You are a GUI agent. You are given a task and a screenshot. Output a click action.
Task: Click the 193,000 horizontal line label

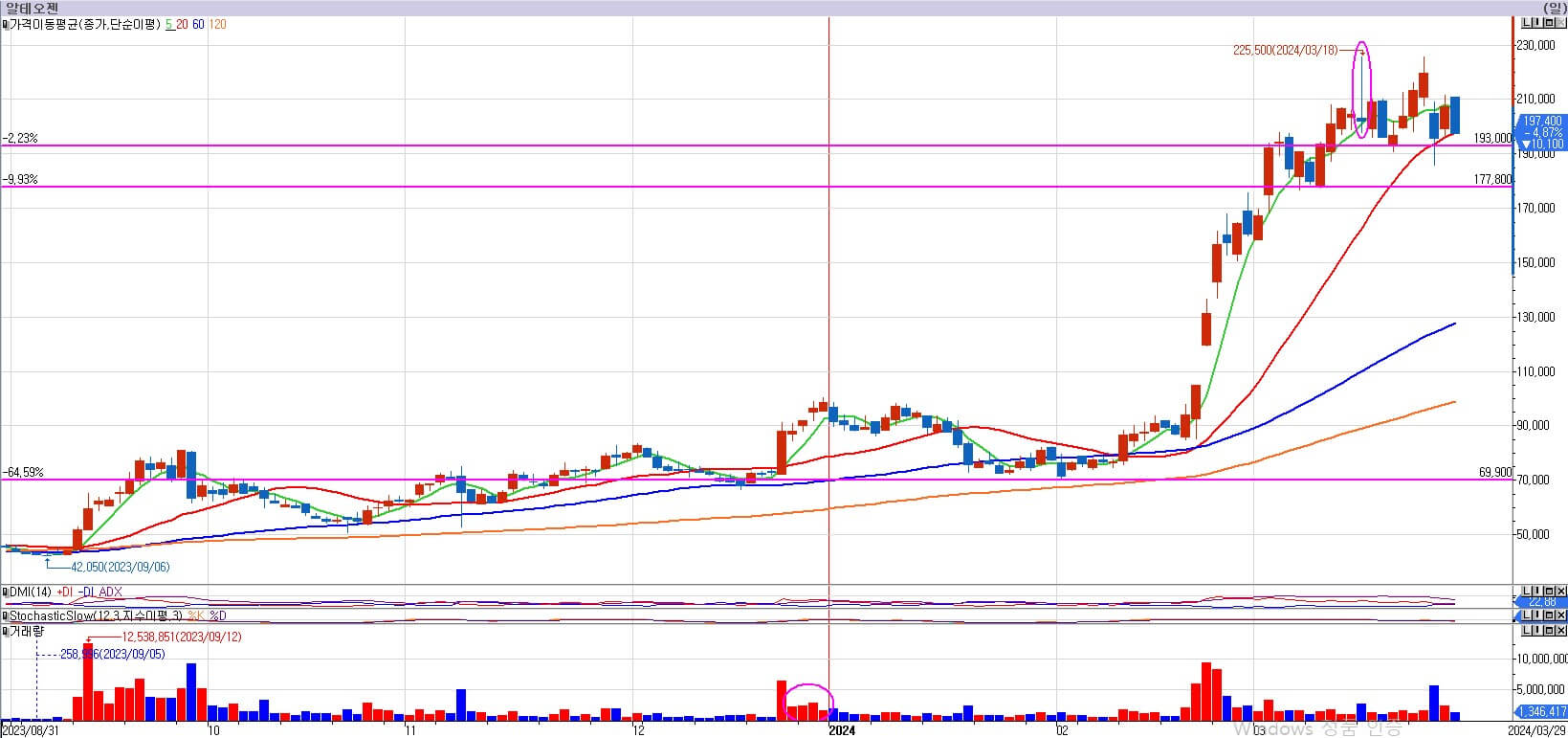pyautogui.click(x=1492, y=139)
